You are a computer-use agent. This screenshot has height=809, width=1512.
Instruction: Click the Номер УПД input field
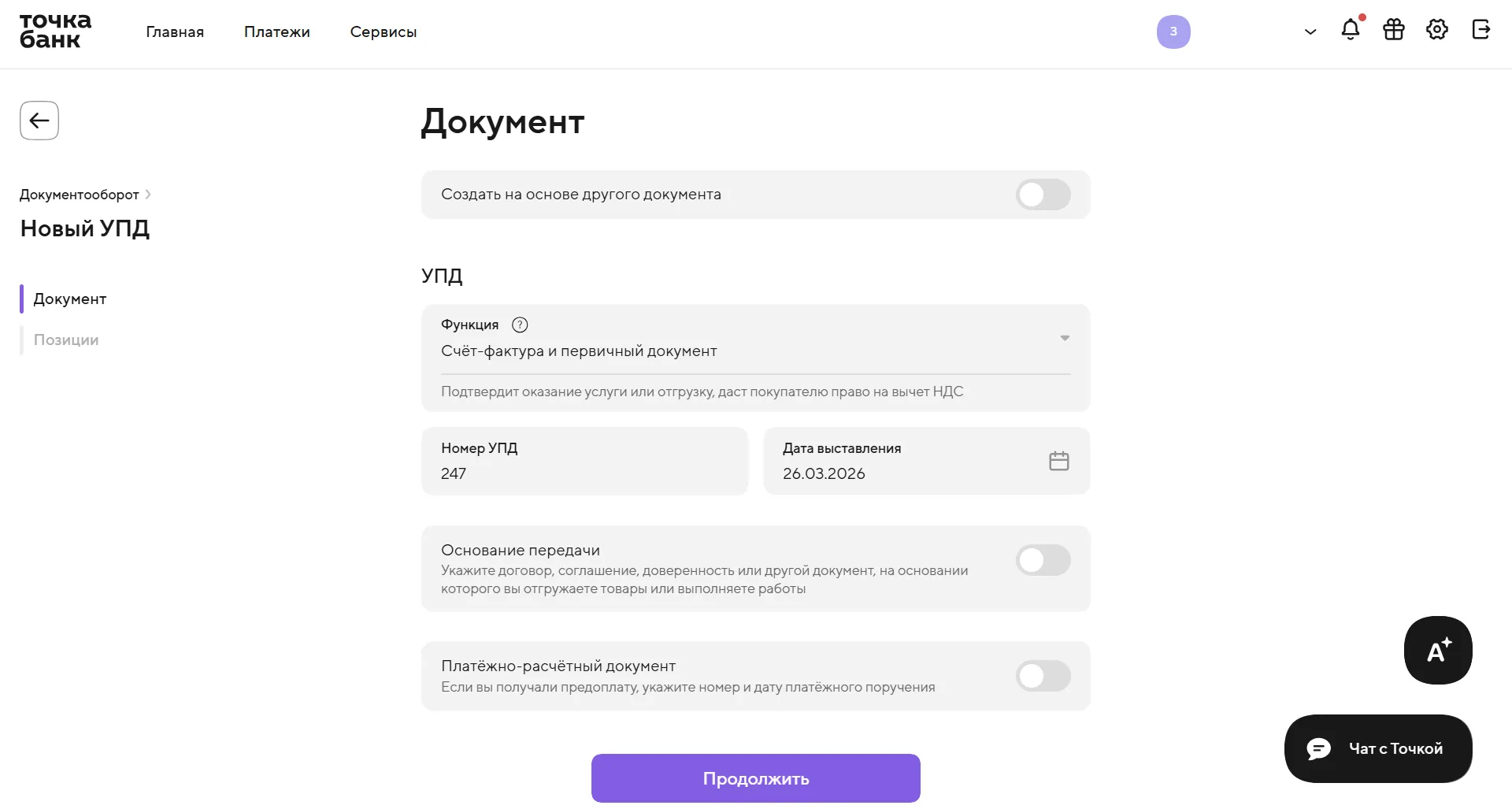(x=584, y=473)
